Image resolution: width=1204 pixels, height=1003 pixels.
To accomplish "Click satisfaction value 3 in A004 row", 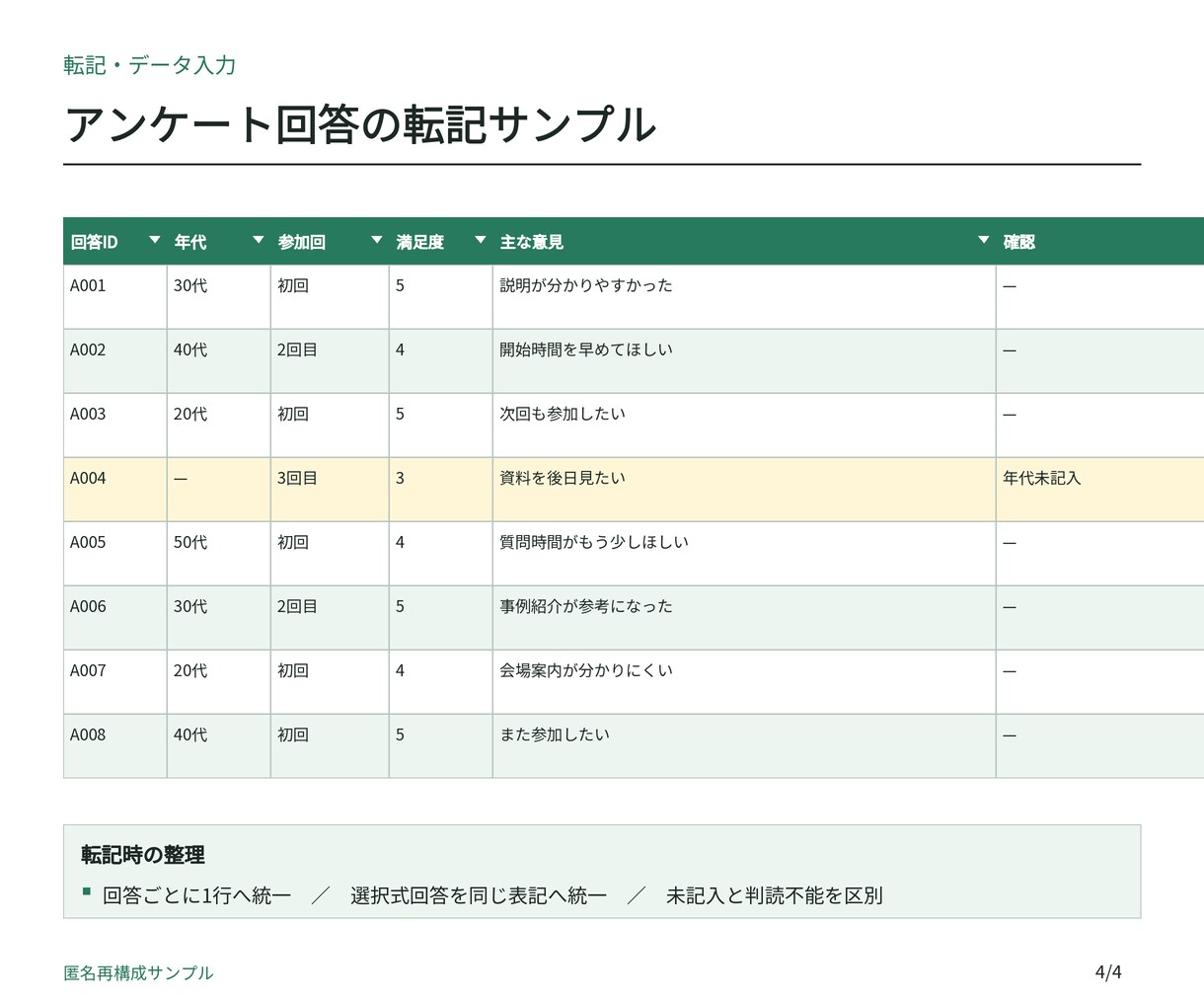I will tap(441, 490).
